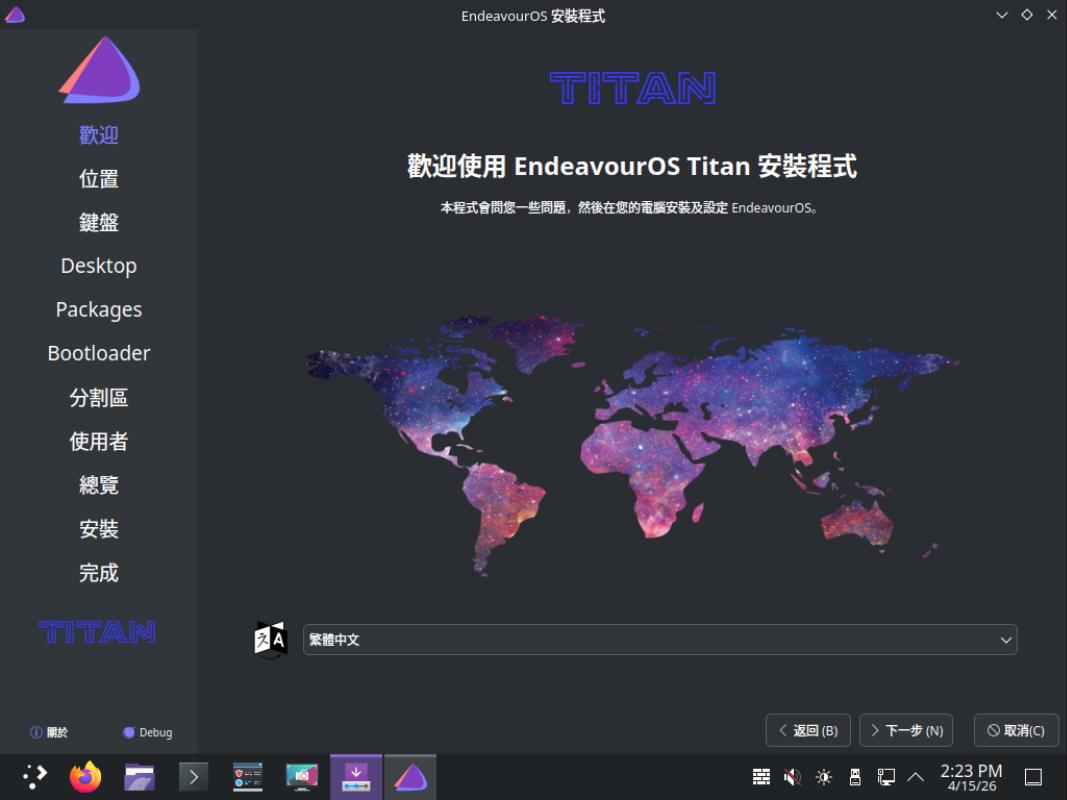Open the 關於 about link
This screenshot has width=1067, height=800.
49,732
